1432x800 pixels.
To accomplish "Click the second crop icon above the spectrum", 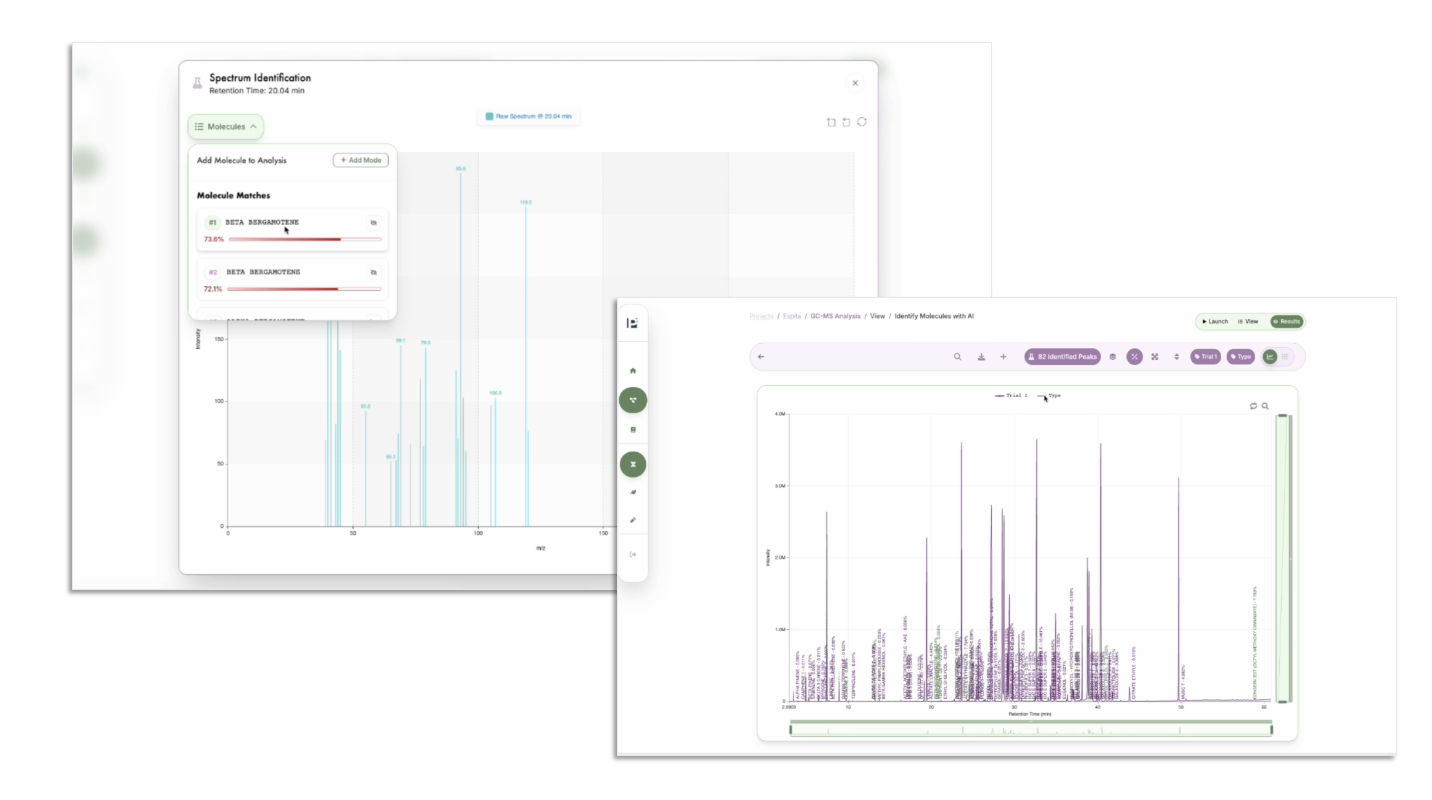I will [846, 122].
